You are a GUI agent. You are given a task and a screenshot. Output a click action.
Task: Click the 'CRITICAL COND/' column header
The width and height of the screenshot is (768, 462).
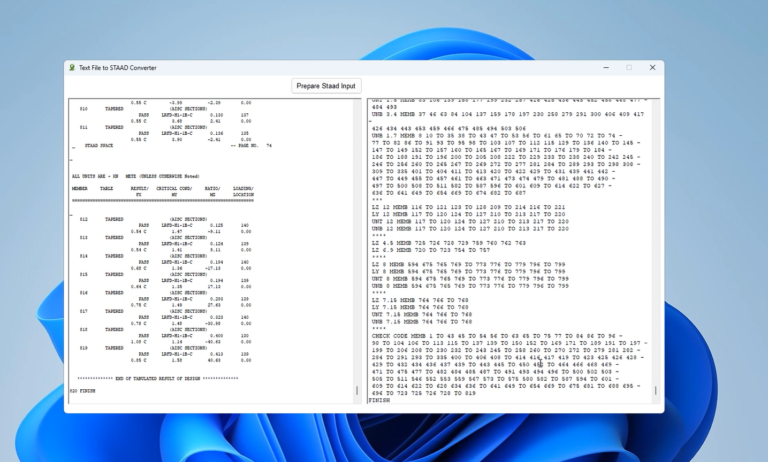174,189
